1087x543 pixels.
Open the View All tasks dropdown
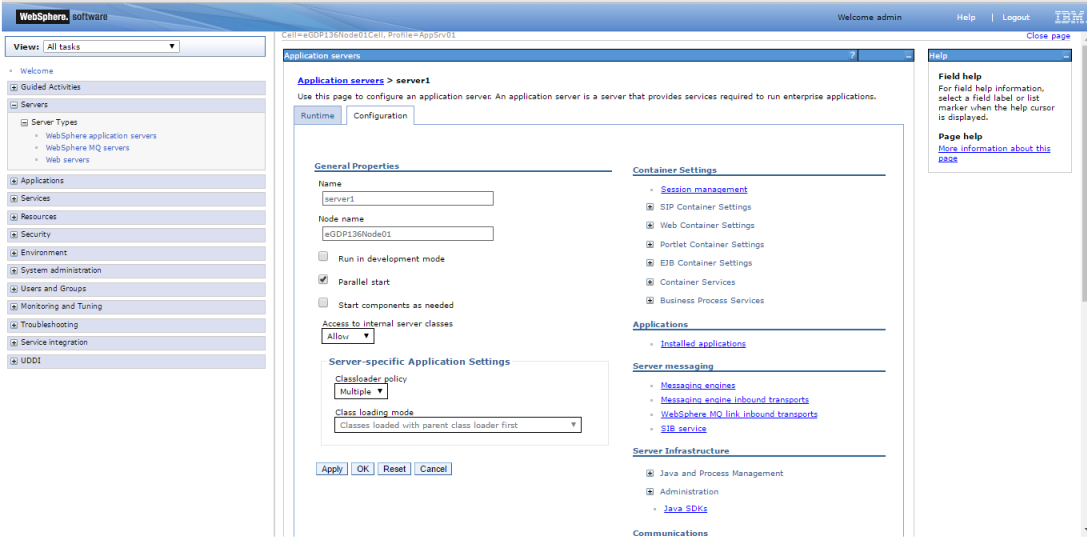pyautogui.click(x=111, y=46)
